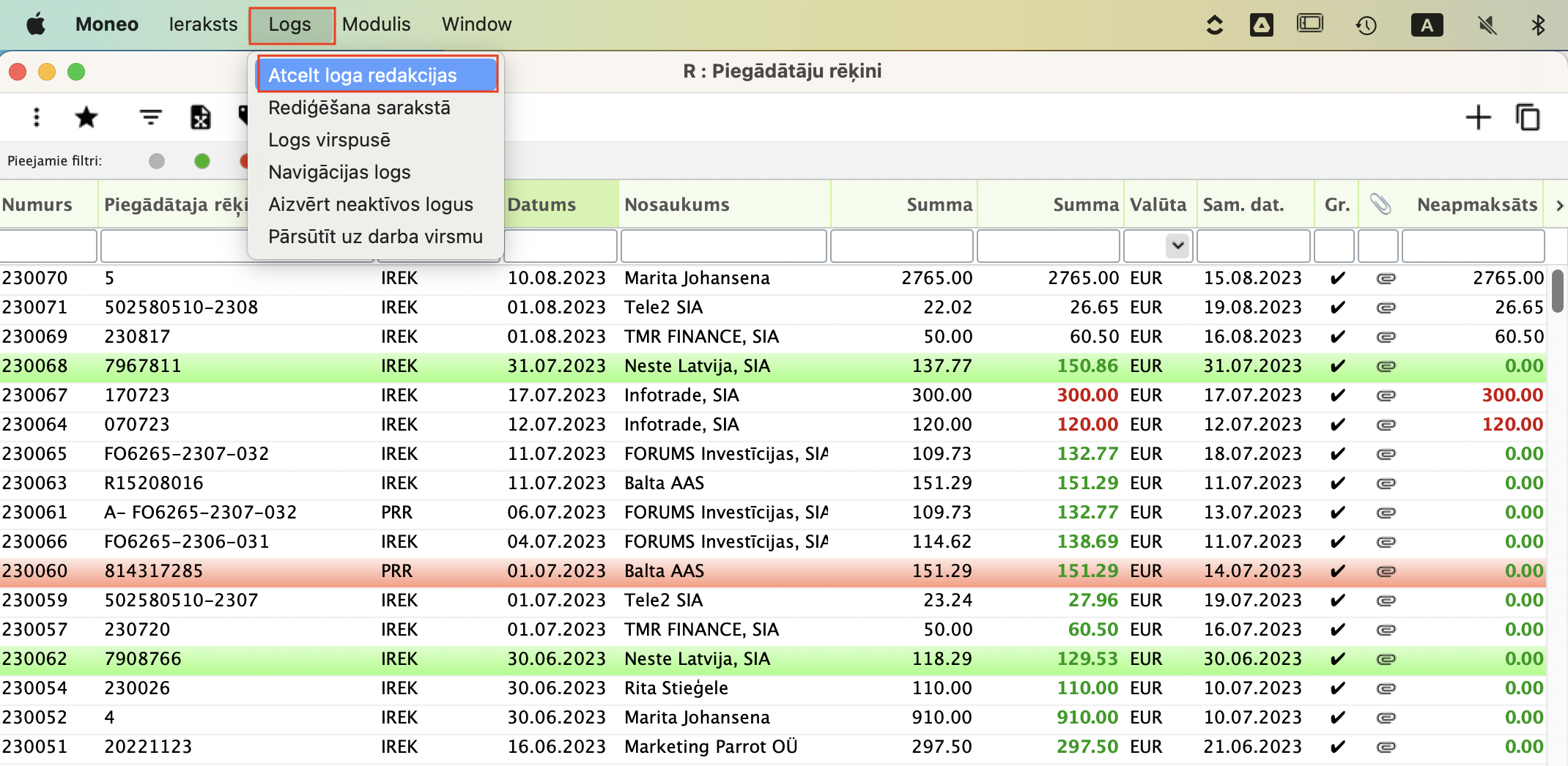
Task: Click the Sam. dat. filter input field
Action: pos(1254,246)
